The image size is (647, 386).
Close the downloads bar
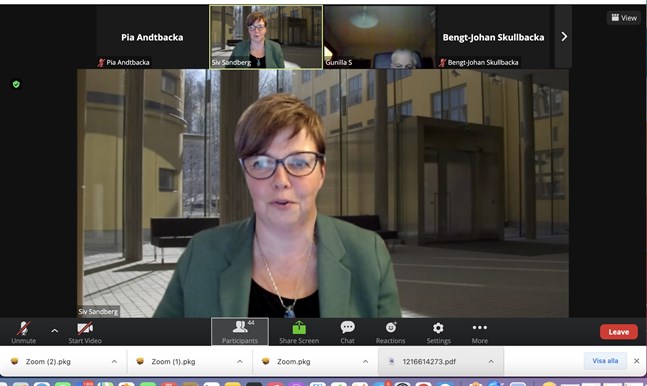(x=637, y=361)
